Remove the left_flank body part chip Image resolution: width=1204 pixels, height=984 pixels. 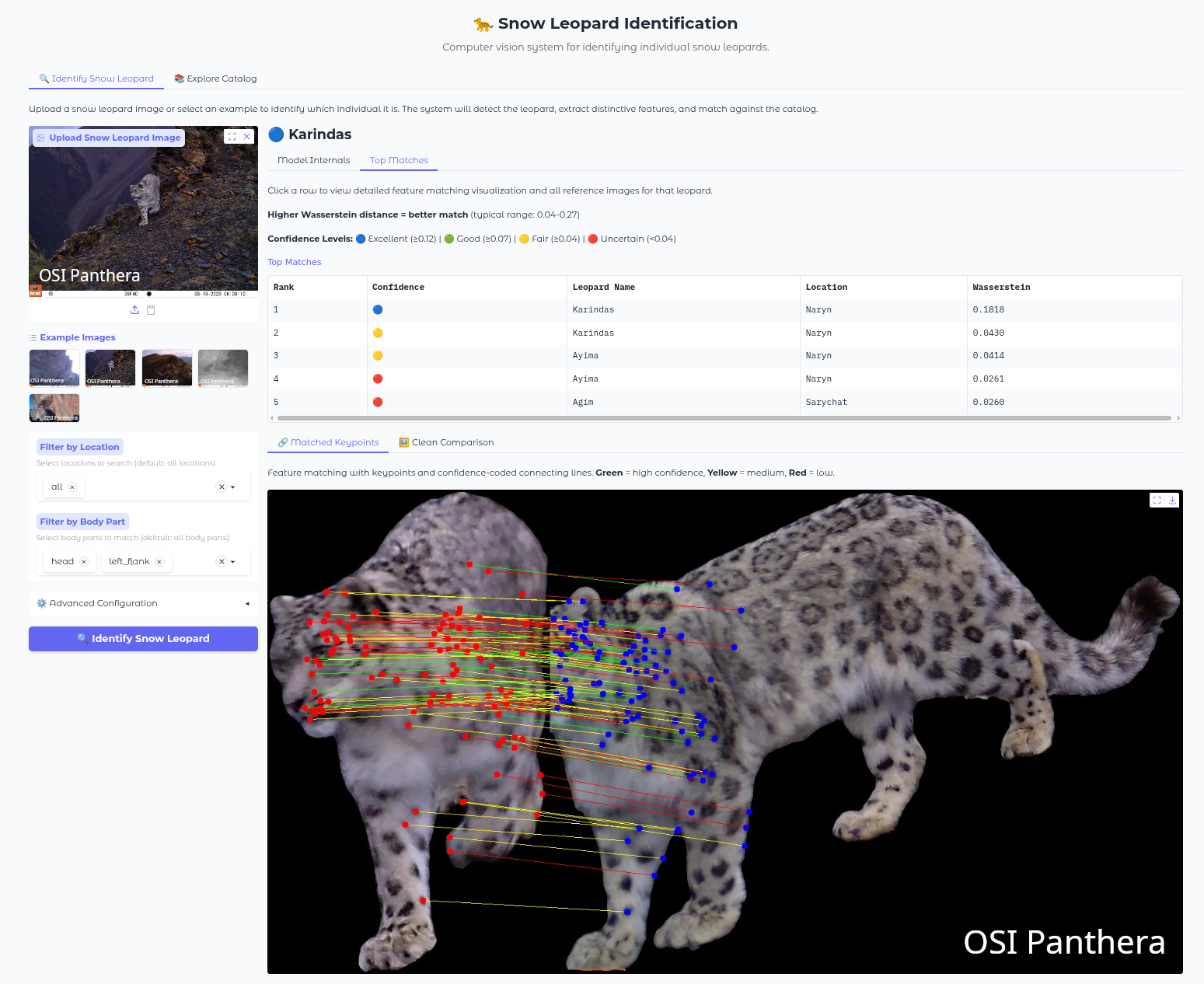(159, 561)
